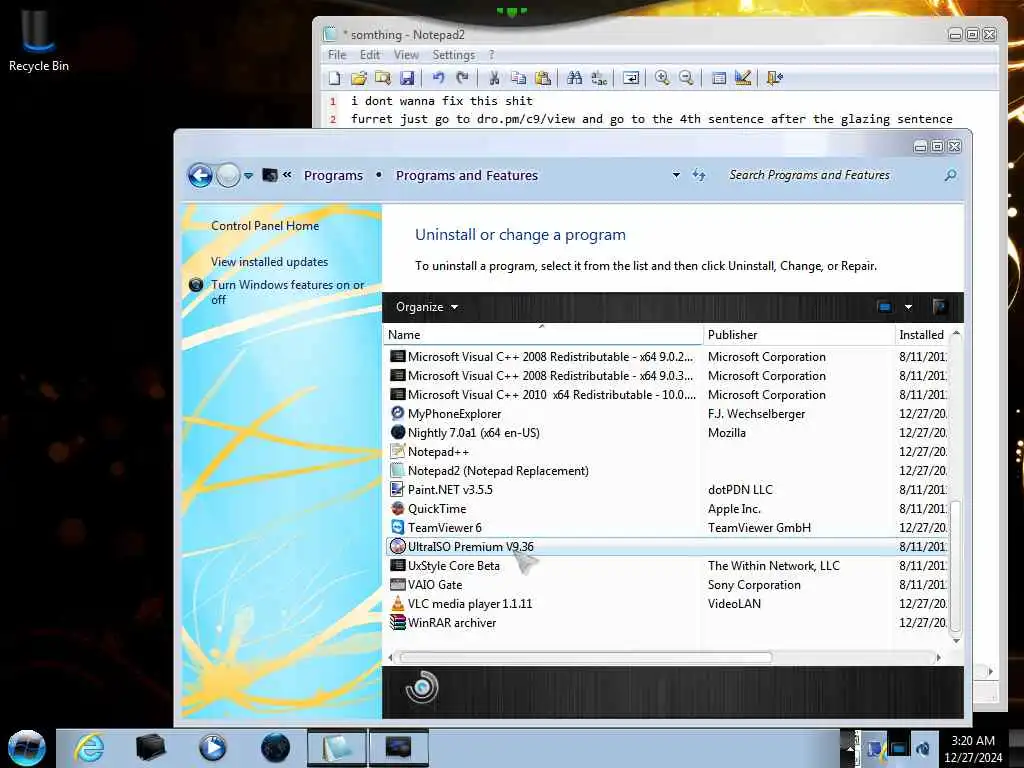Expand the double-chevron breadcrumb in address bar
The image size is (1024, 768).
(287, 175)
